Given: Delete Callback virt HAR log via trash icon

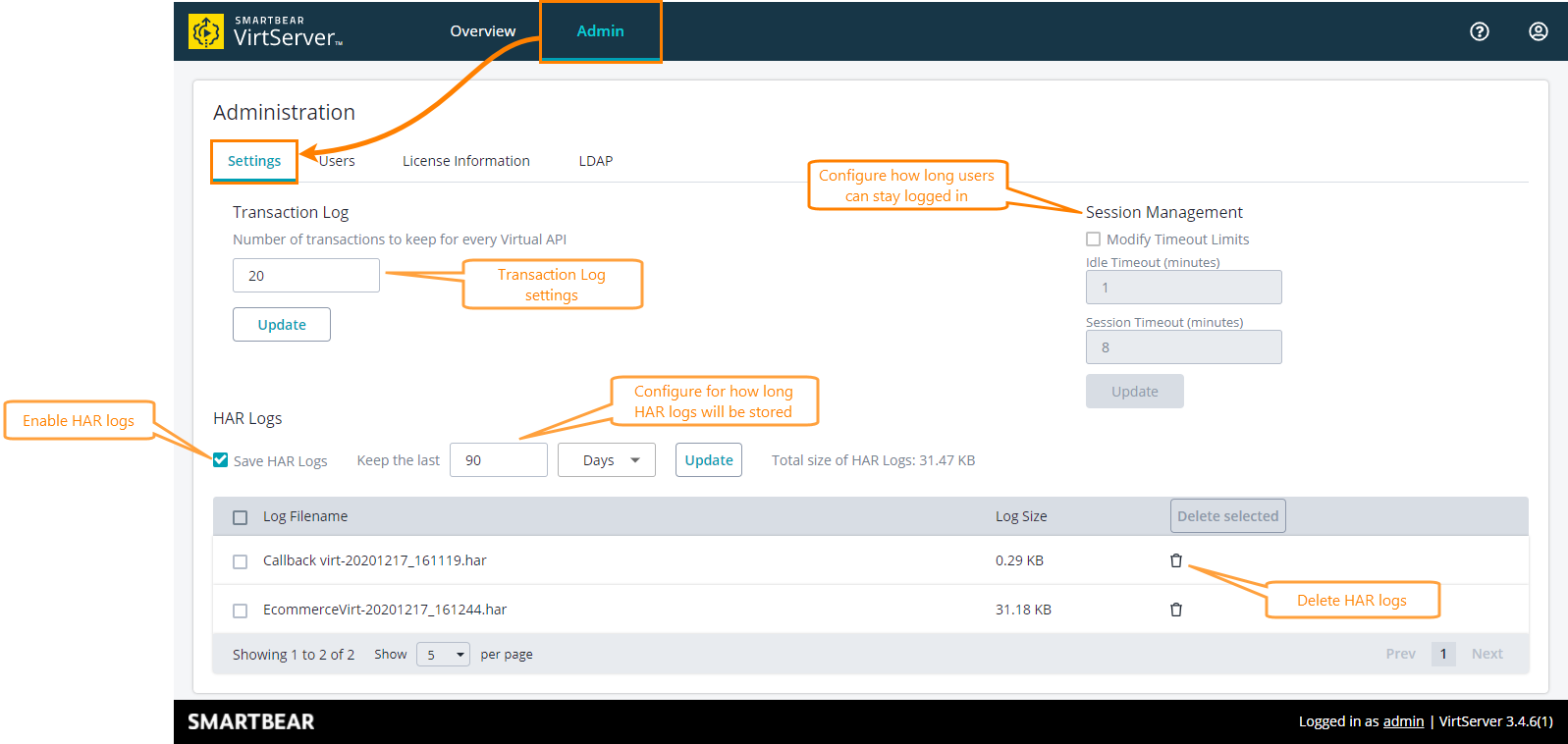Looking at the screenshot, I should pos(1176,560).
